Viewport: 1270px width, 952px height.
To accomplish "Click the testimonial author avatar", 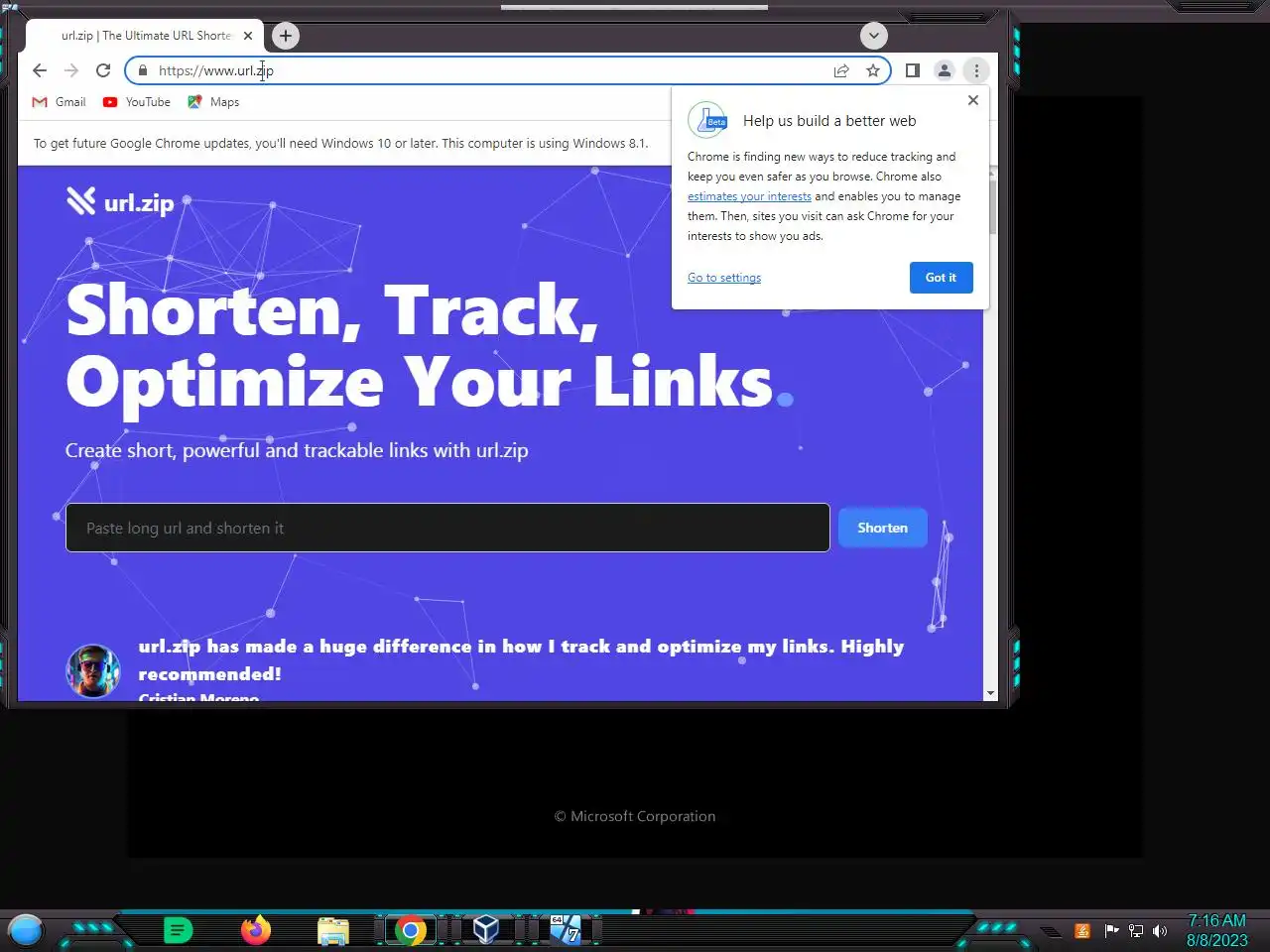I will (x=93, y=671).
